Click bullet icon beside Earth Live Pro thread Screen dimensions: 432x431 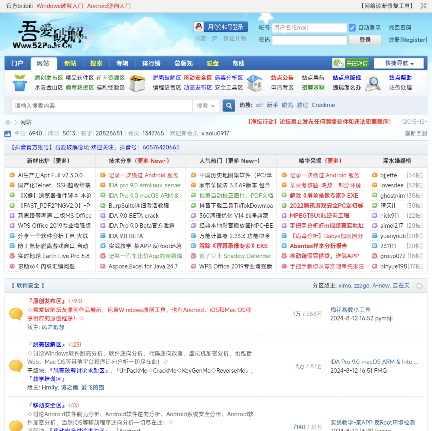click(12, 256)
